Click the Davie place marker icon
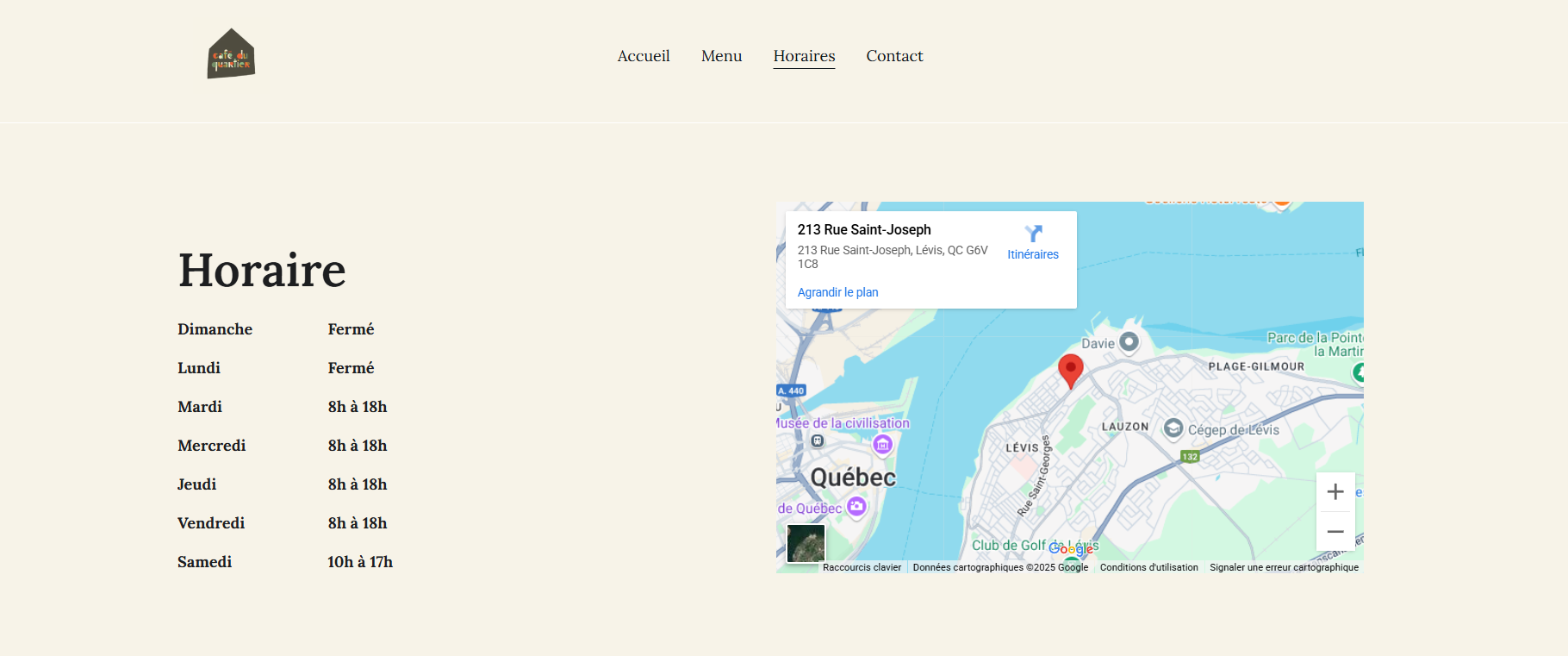 1129,342
